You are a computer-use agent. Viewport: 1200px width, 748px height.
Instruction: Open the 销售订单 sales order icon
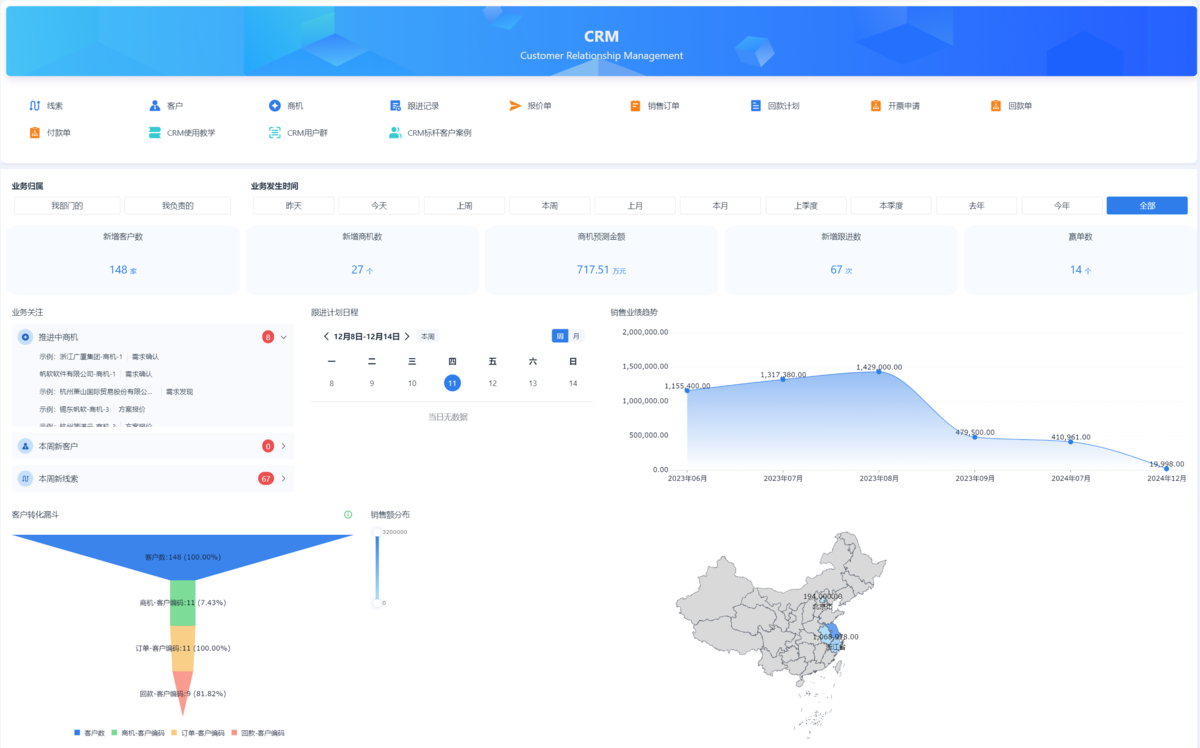tap(635, 105)
